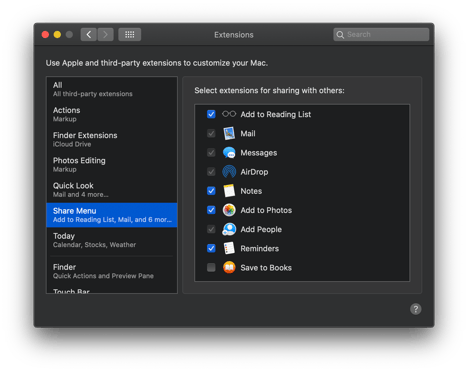Click the Notes extension label
The width and height of the screenshot is (468, 372).
click(251, 191)
